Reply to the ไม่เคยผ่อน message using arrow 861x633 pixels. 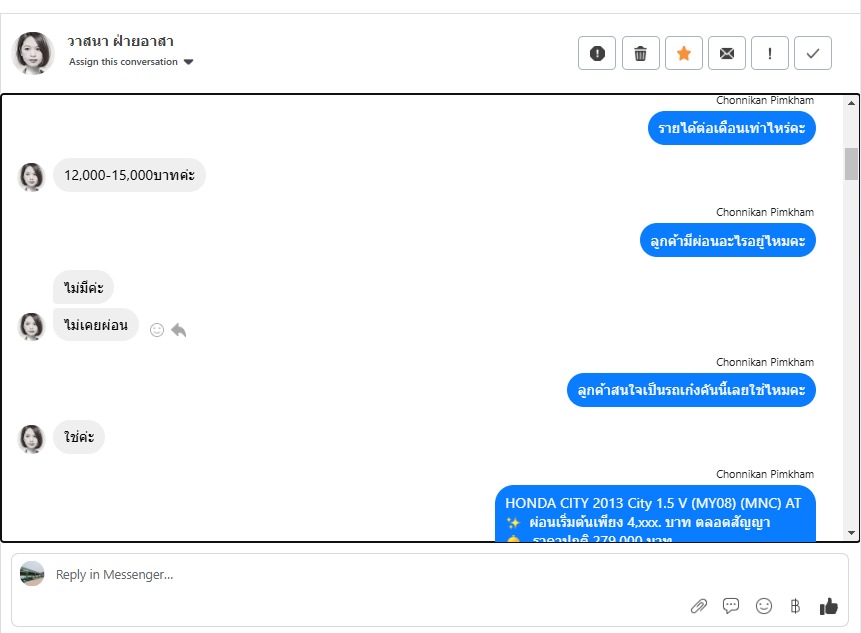click(x=178, y=330)
